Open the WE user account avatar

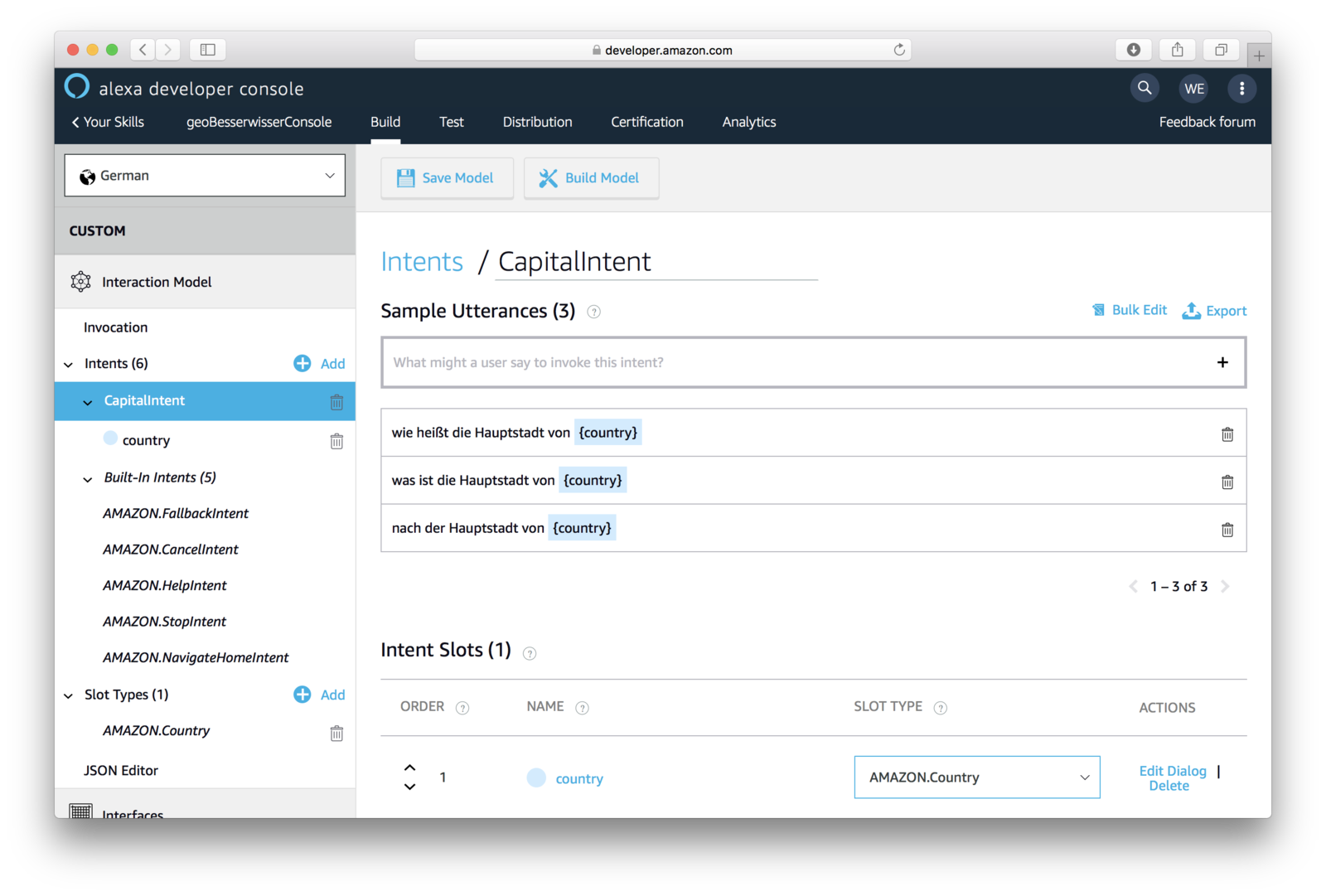tap(1194, 89)
